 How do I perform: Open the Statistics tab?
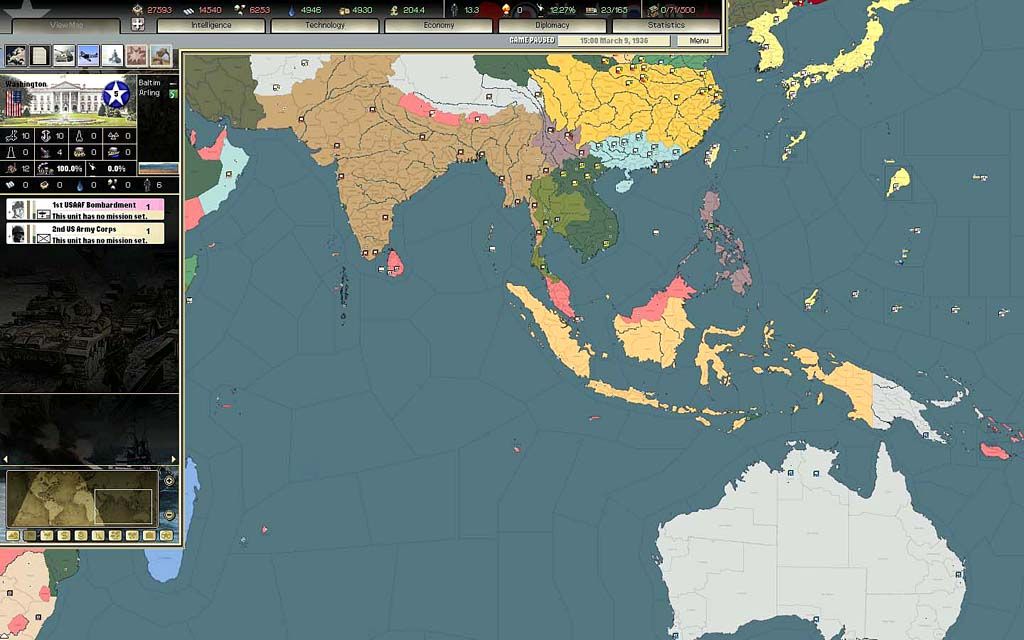tap(666, 25)
